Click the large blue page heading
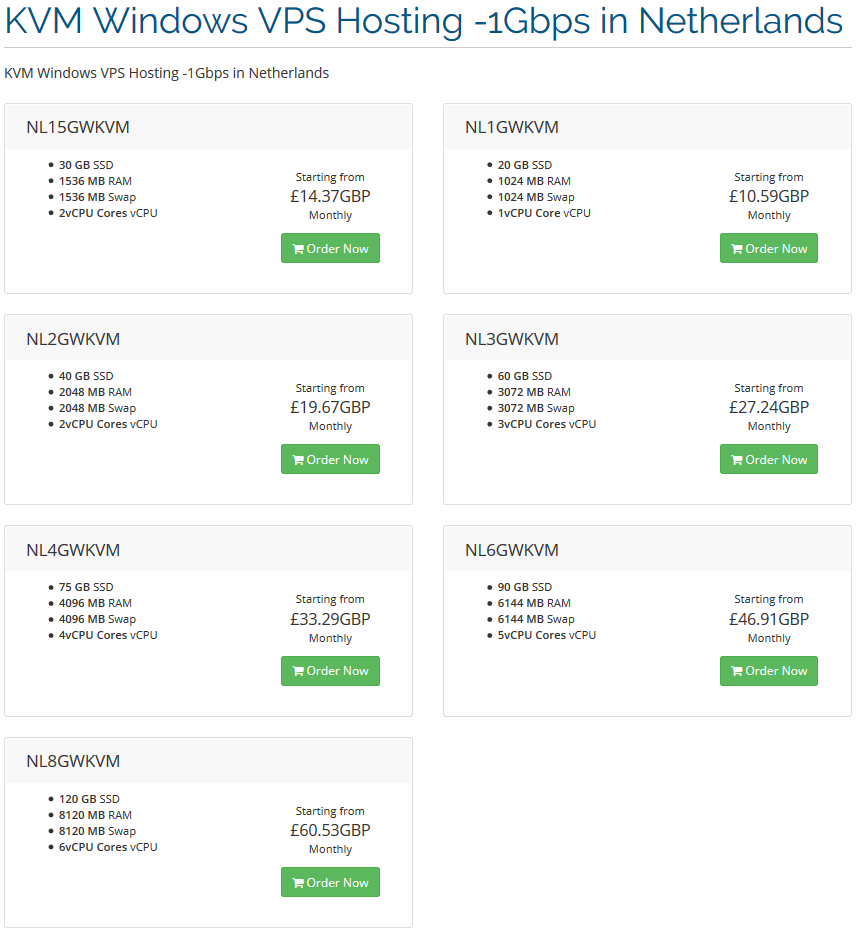This screenshot has width=859, height=931. tap(423, 21)
